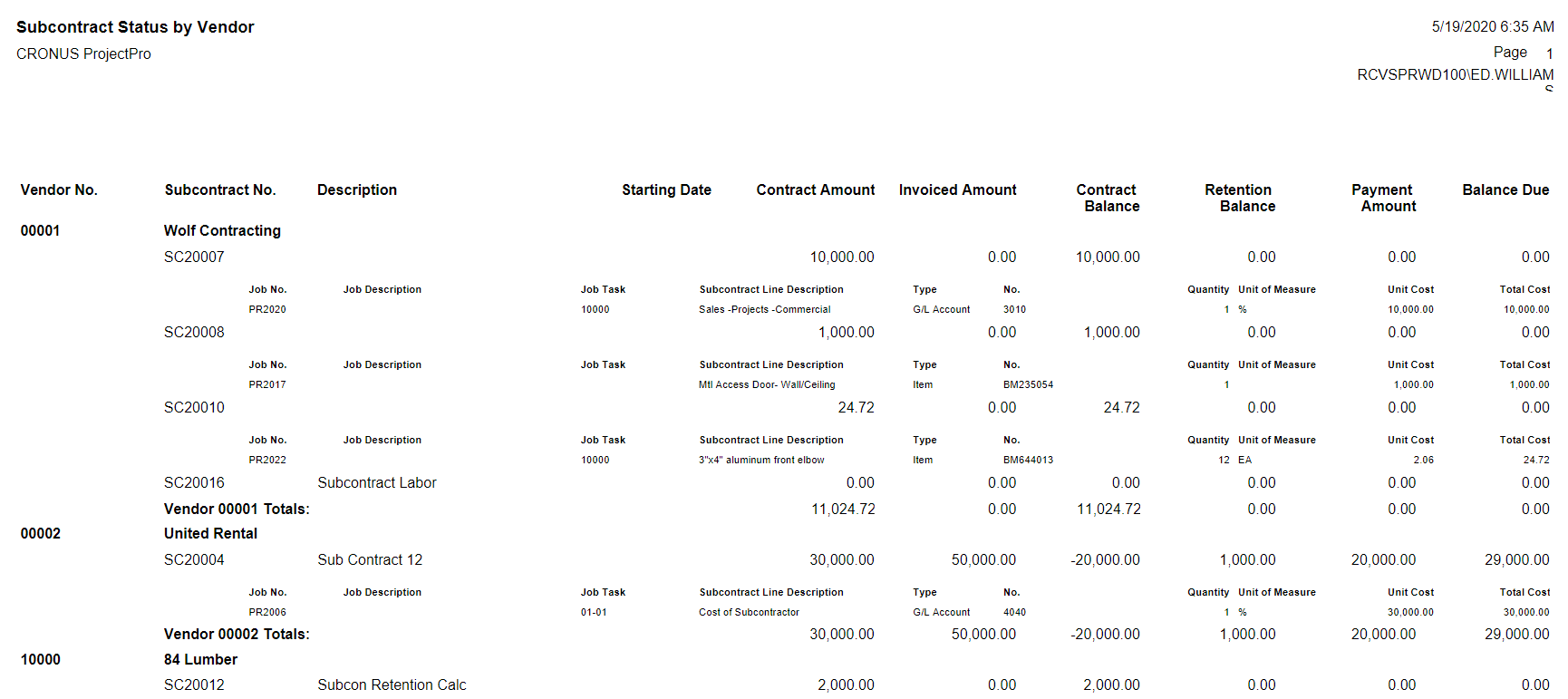Click the Subcontract Status by Vendor title

135,27
